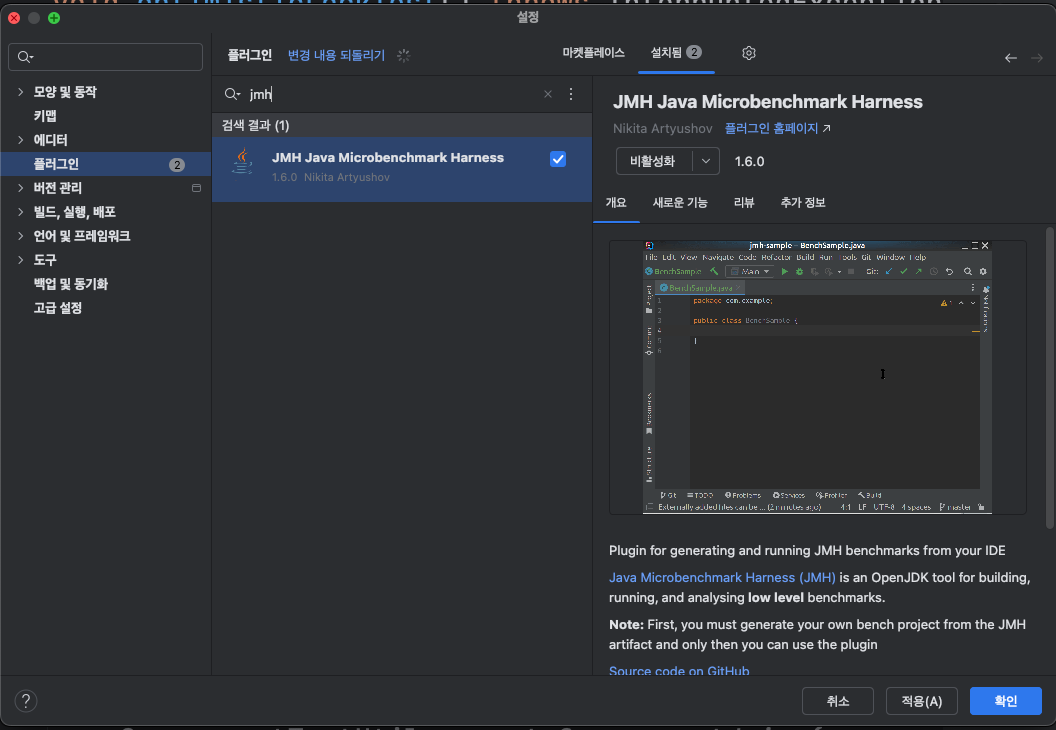Click the 설정 window title
This screenshot has height=730, width=1056.
[x=528, y=17]
